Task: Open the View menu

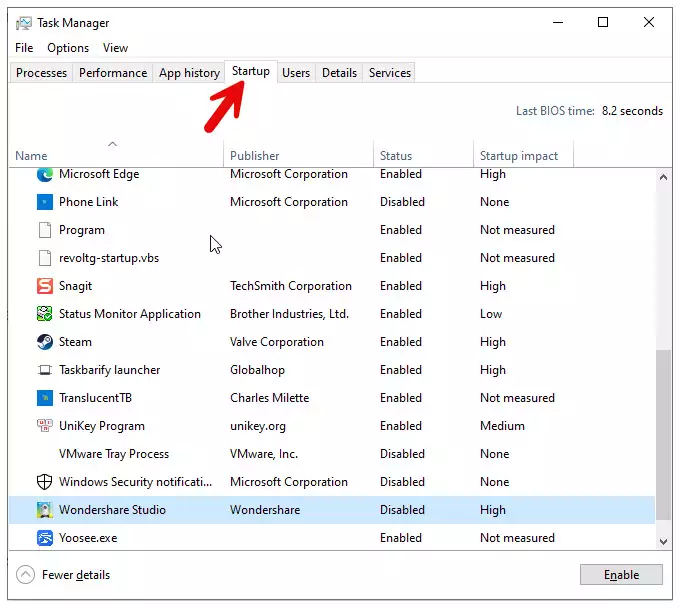Action: coord(115,48)
